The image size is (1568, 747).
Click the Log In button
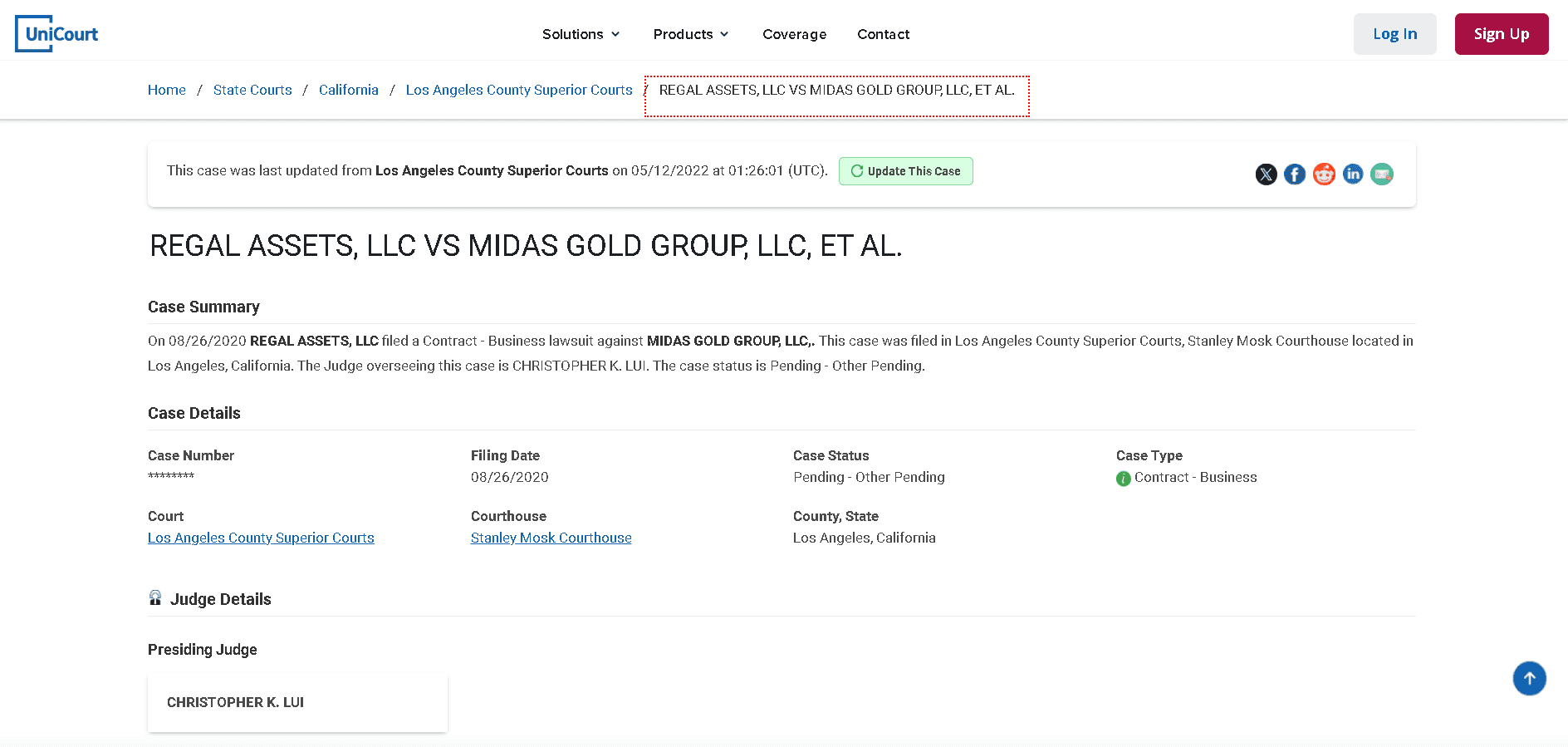[x=1394, y=34]
